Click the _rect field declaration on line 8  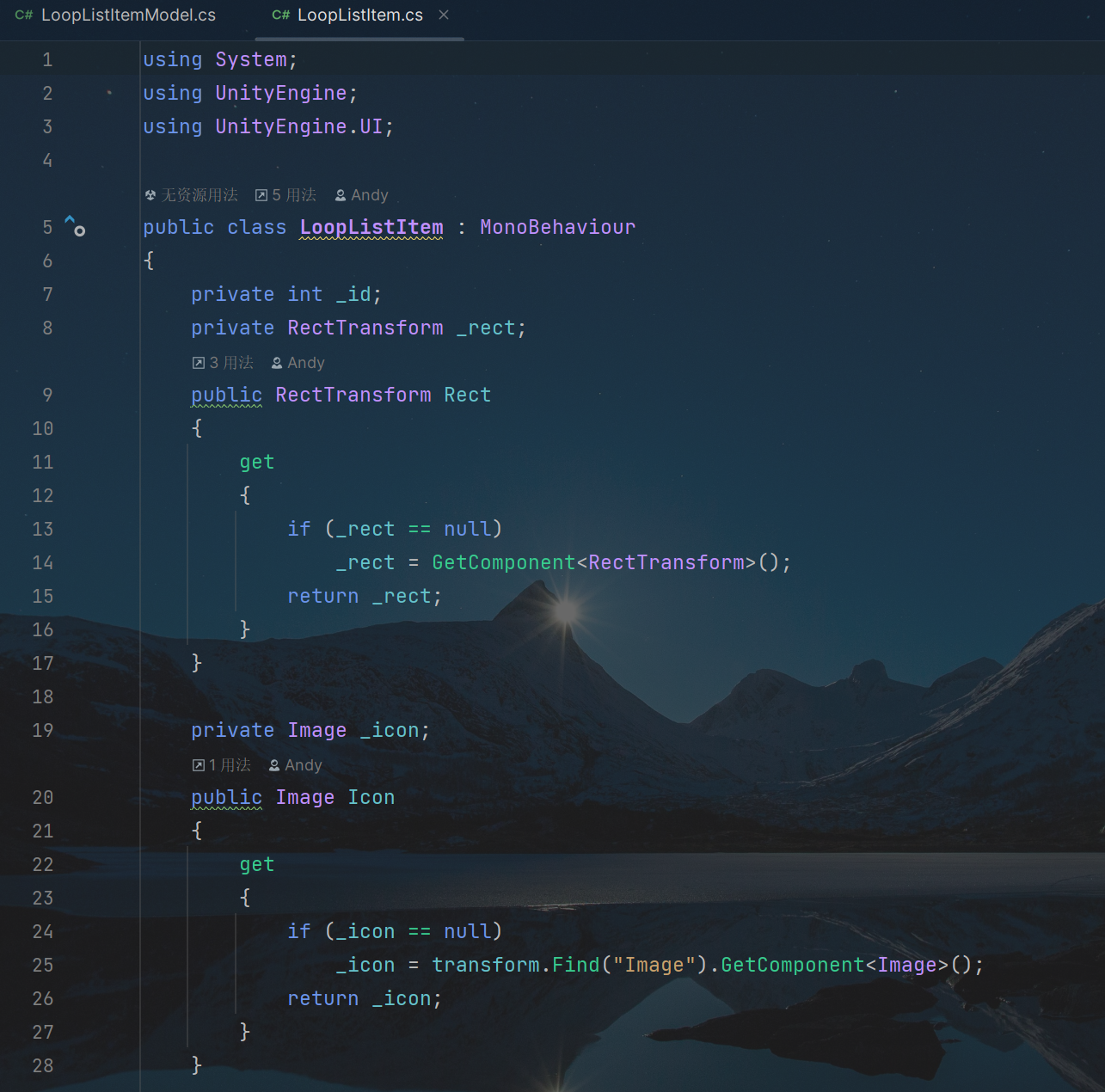[x=486, y=328]
